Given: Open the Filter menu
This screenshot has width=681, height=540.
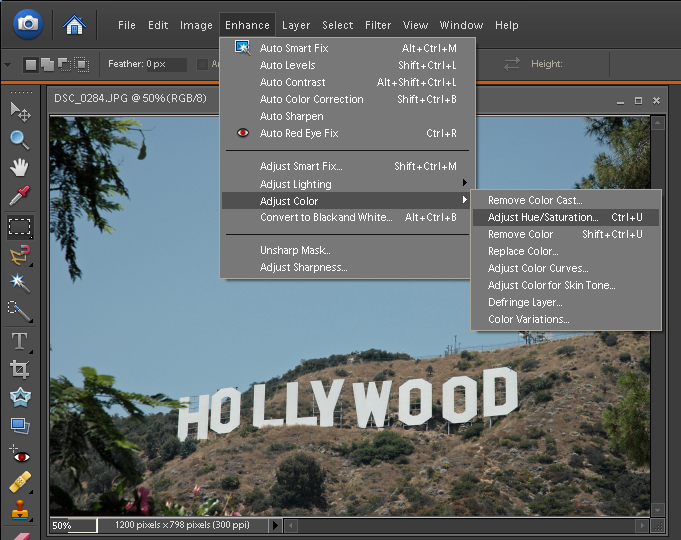Looking at the screenshot, I should (377, 25).
